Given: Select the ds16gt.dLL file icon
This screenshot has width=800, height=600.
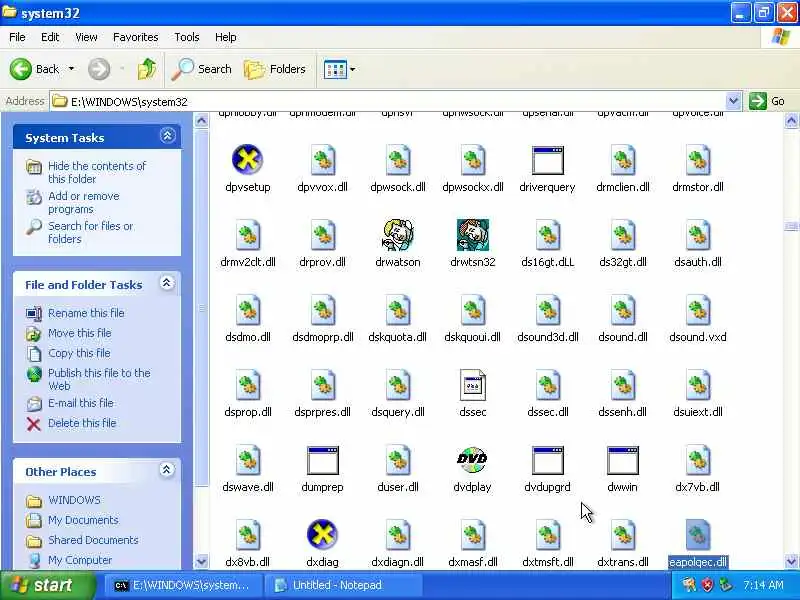Looking at the screenshot, I should [x=547, y=235].
